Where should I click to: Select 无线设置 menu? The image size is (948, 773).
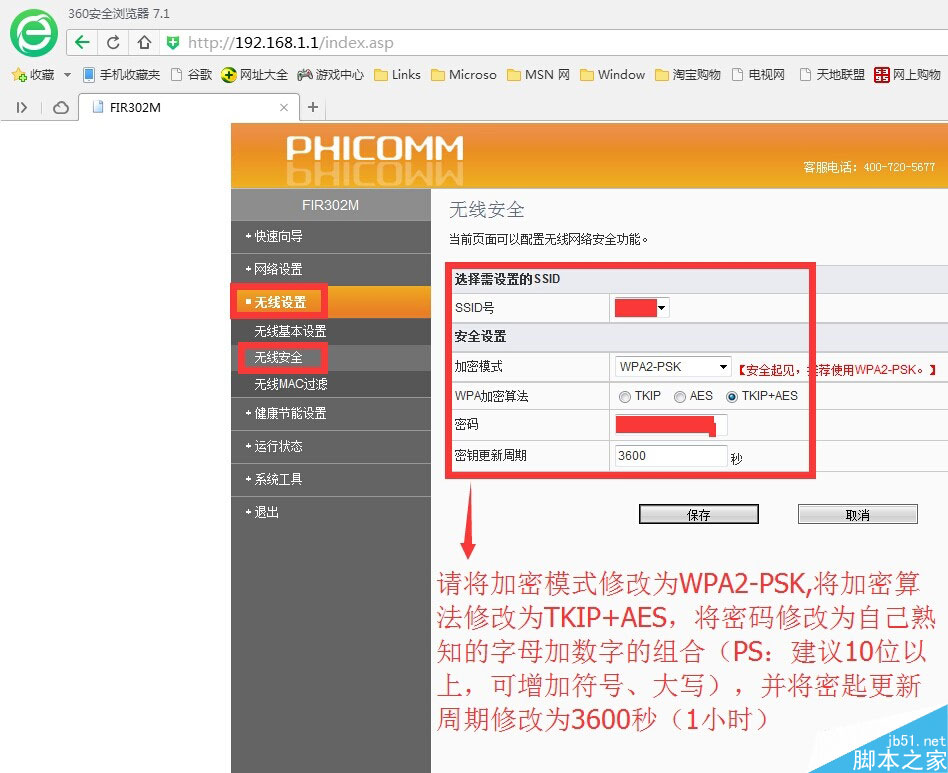coord(331,302)
